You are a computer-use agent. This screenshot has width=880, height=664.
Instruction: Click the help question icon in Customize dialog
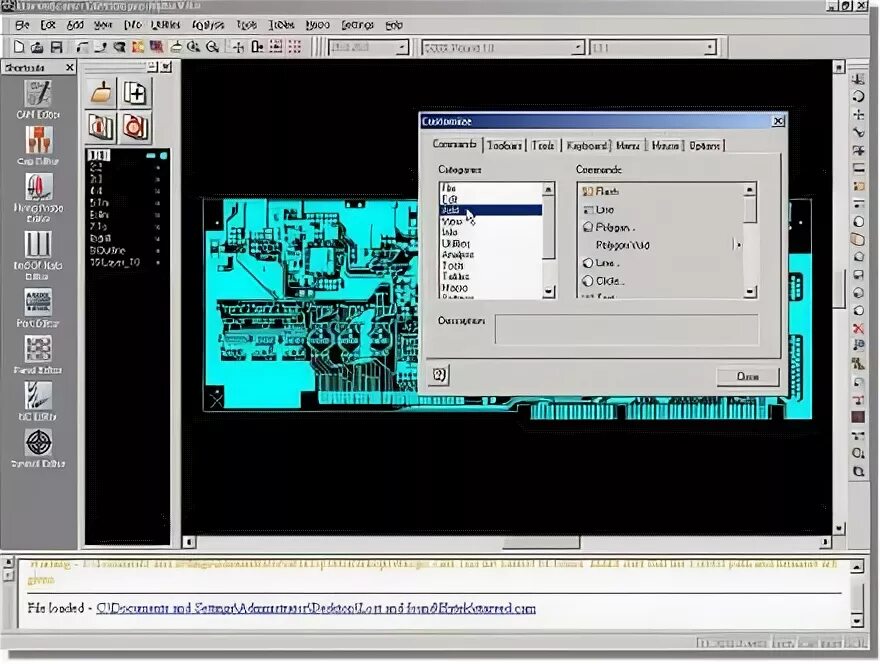pos(439,374)
